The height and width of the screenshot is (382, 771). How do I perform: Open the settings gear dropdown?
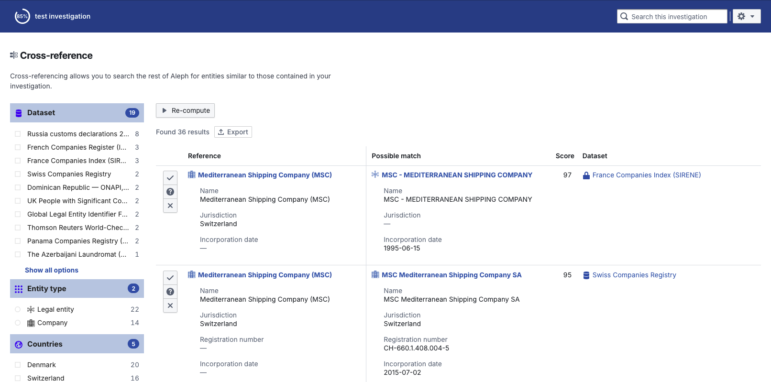(746, 16)
